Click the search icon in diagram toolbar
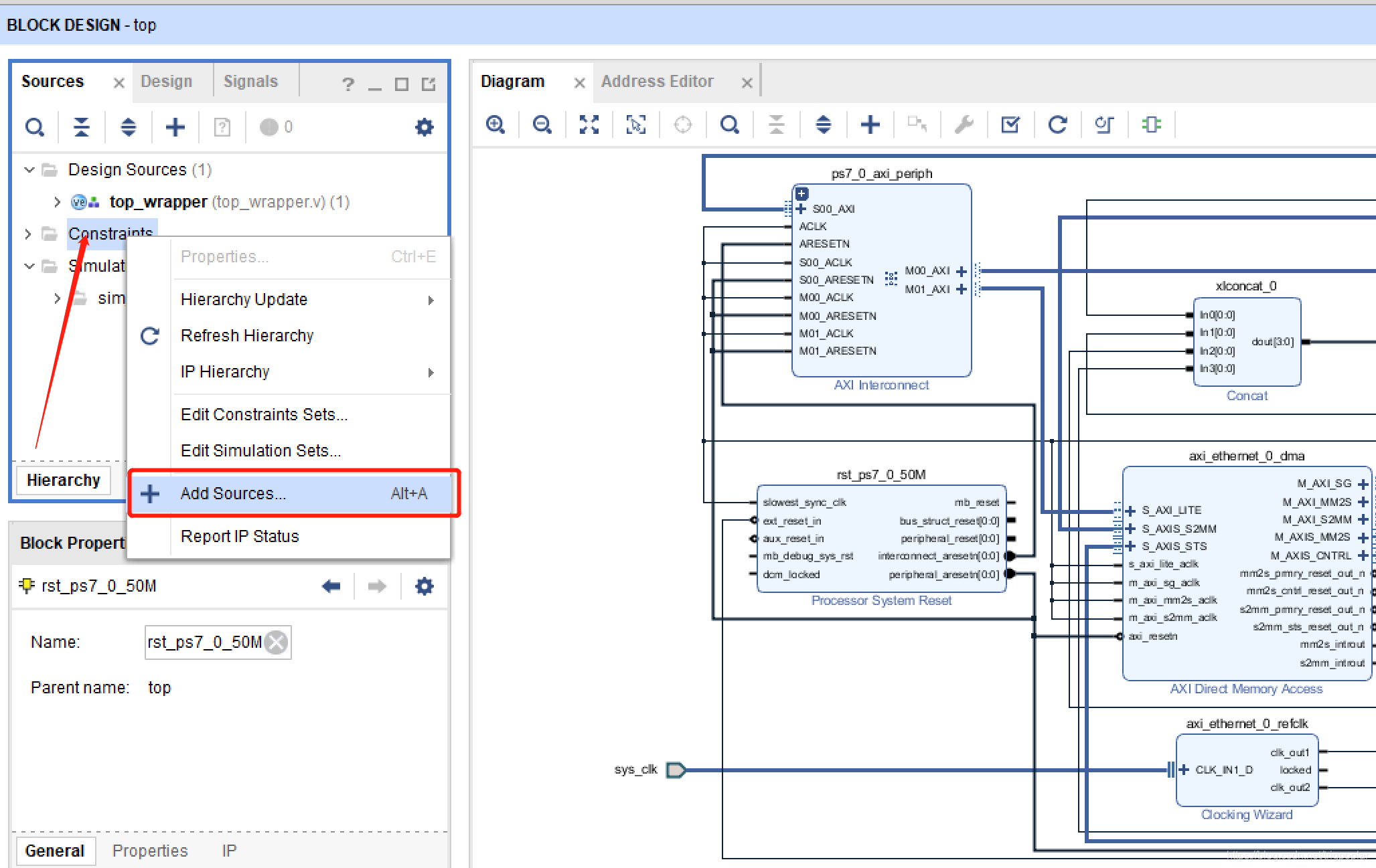Image resolution: width=1376 pixels, height=868 pixels. pyautogui.click(x=727, y=124)
